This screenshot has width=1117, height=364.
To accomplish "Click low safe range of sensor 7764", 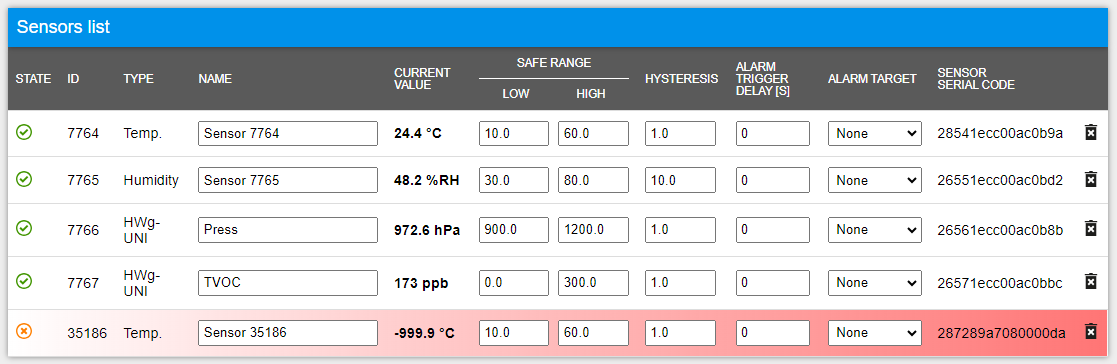I will 514,133.
